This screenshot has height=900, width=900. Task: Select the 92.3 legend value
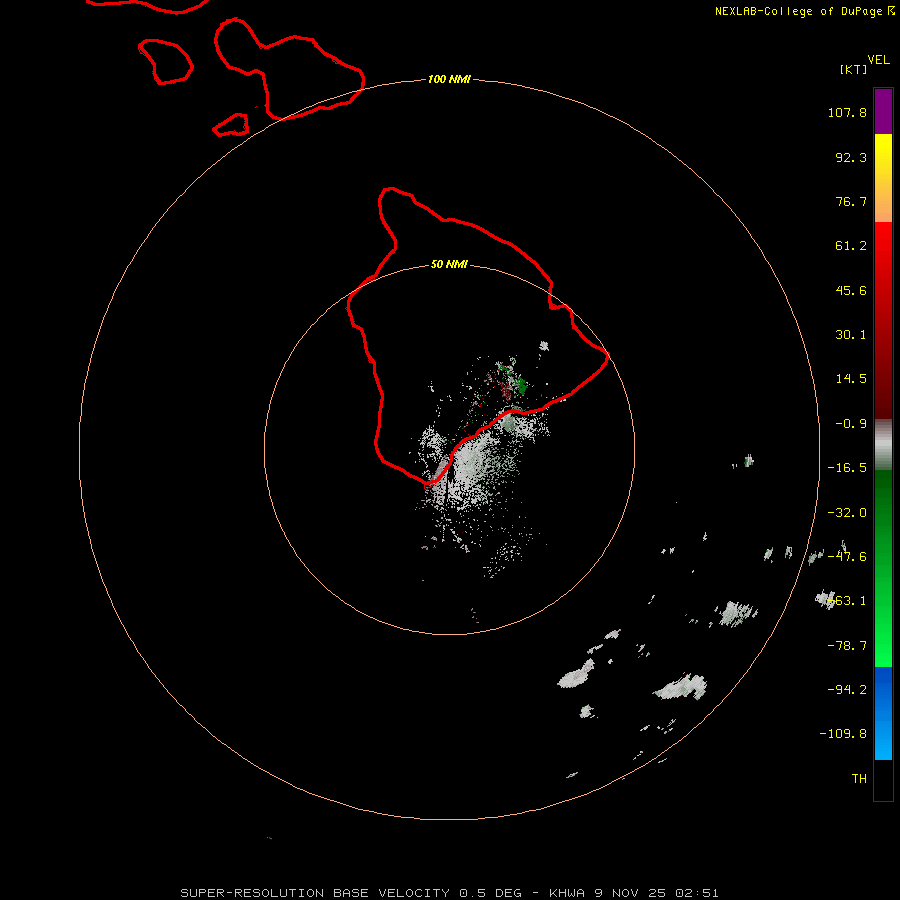[851, 157]
